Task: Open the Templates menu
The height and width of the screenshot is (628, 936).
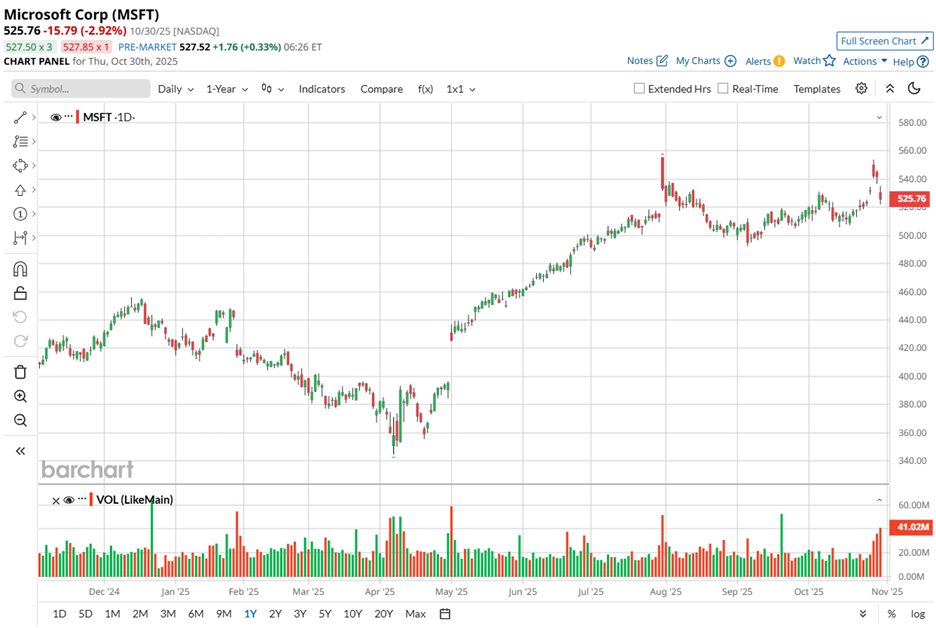Action: [817, 89]
